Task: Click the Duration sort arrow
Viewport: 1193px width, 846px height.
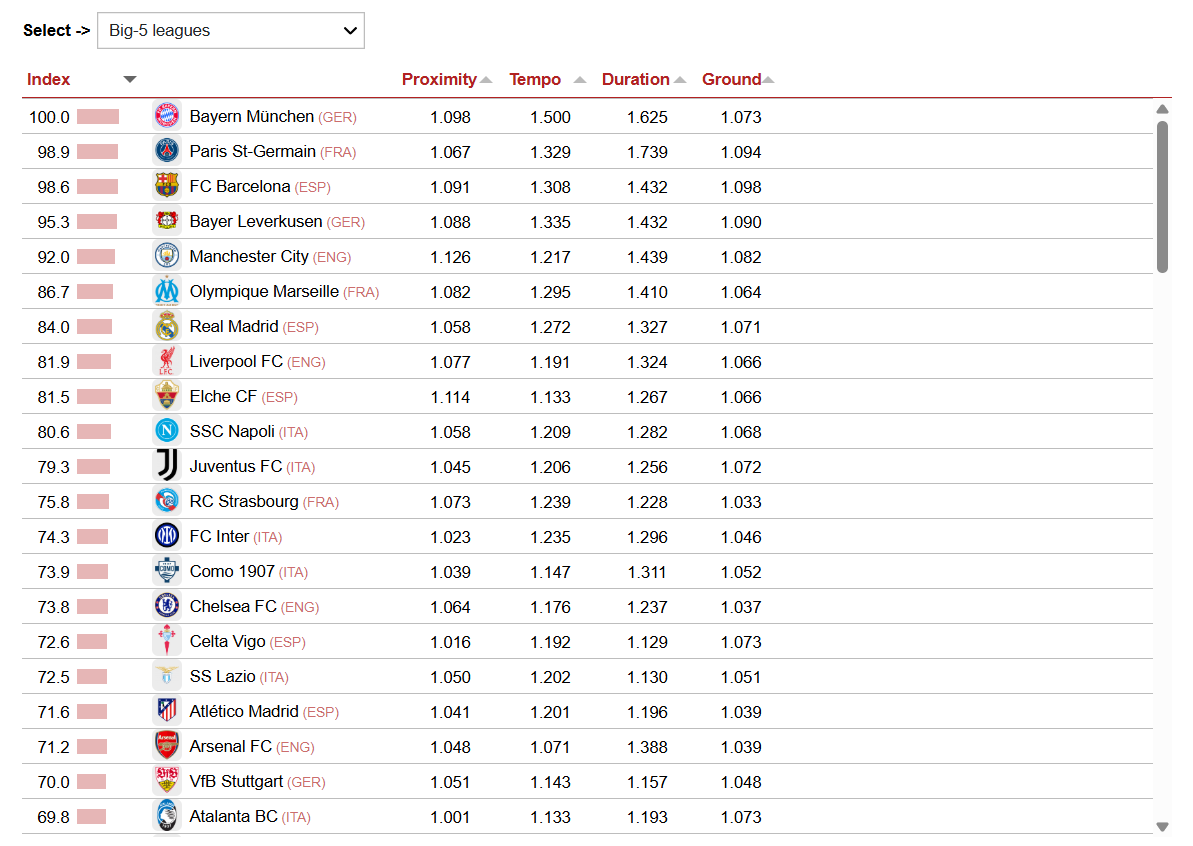Action: click(680, 79)
